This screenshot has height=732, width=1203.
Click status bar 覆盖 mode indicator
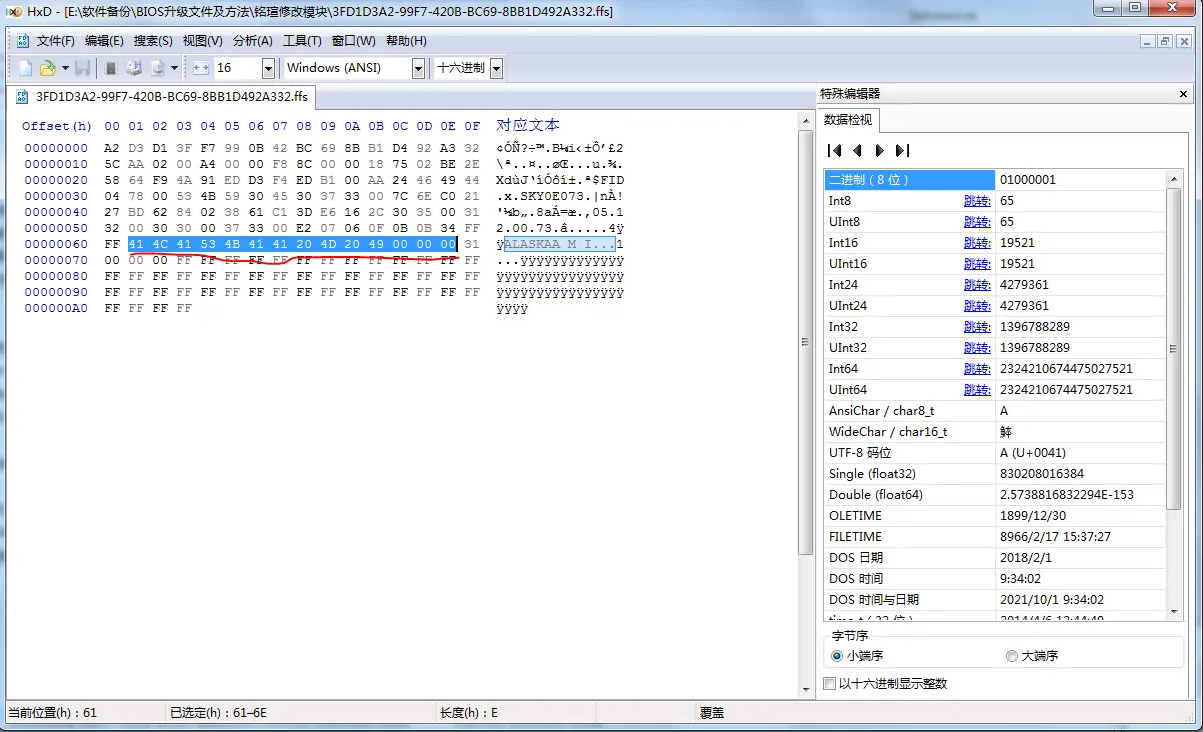(x=711, y=713)
